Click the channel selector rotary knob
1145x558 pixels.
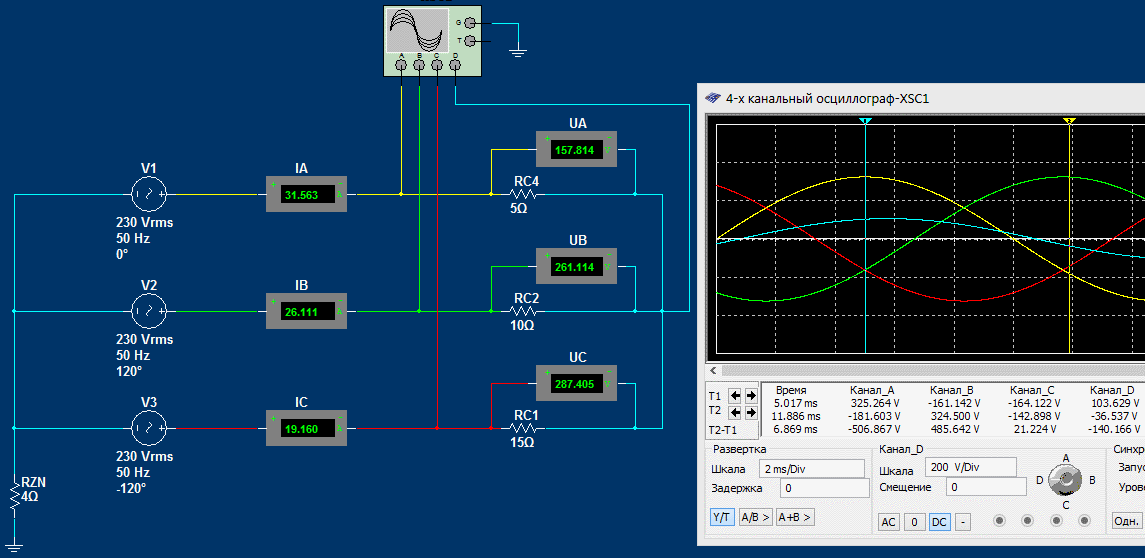coord(1067,482)
